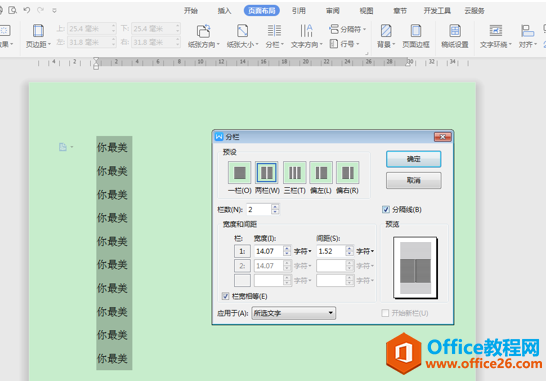
Task: Click the 上 top margin field 25.4 毫米
Action: [x=92, y=28]
